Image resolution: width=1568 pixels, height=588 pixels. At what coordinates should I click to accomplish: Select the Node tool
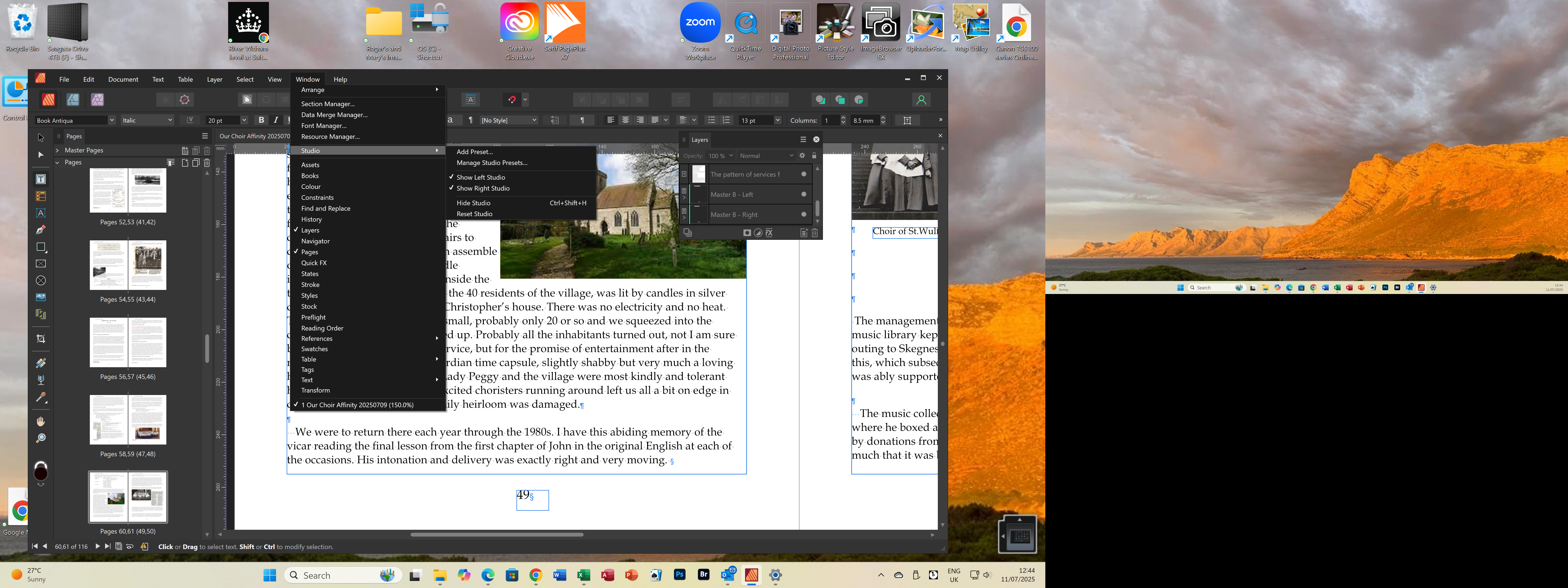click(41, 155)
